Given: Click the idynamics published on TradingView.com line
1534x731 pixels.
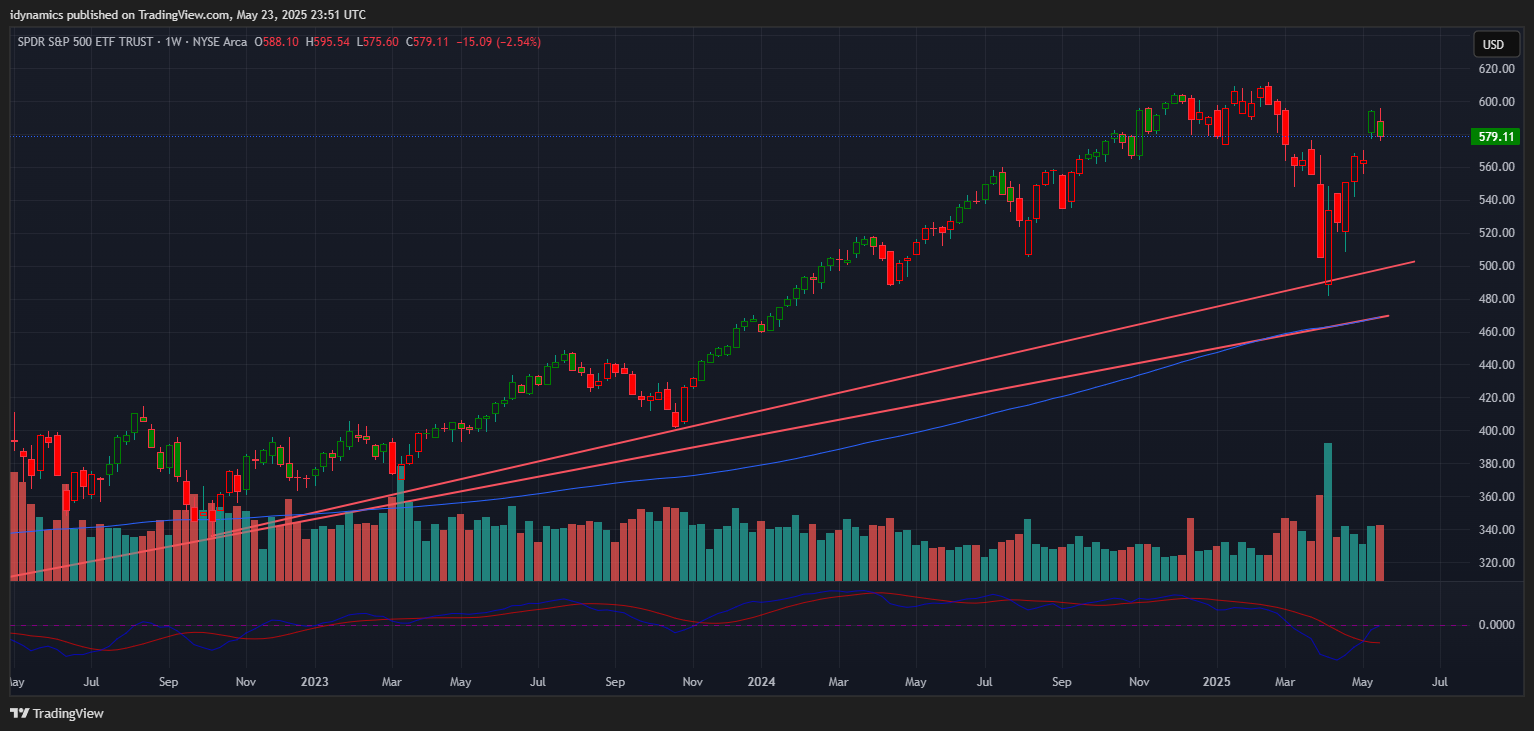Looking at the screenshot, I should (188, 14).
